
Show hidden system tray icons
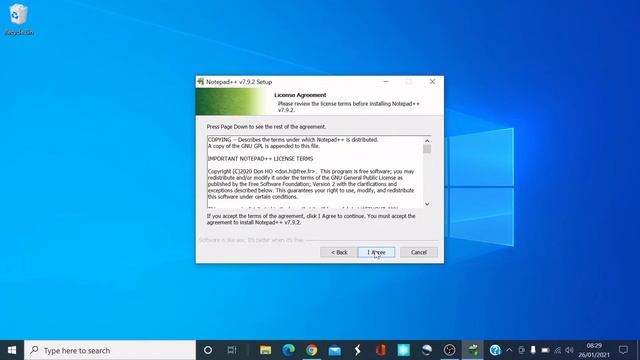(x=509, y=350)
